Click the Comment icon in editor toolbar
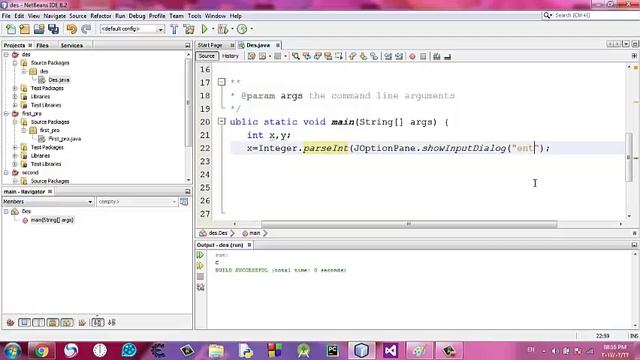 point(437,56)
